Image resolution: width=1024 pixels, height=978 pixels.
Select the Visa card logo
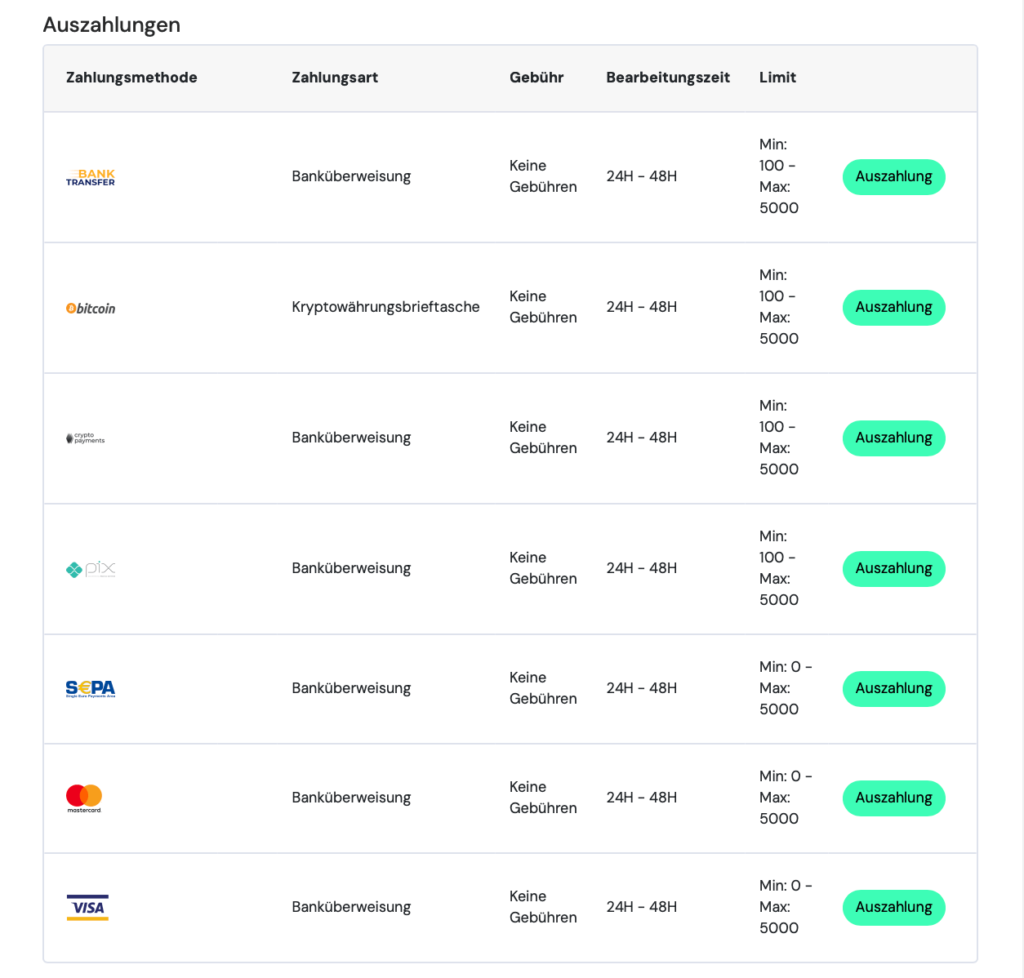pos(88,907)
